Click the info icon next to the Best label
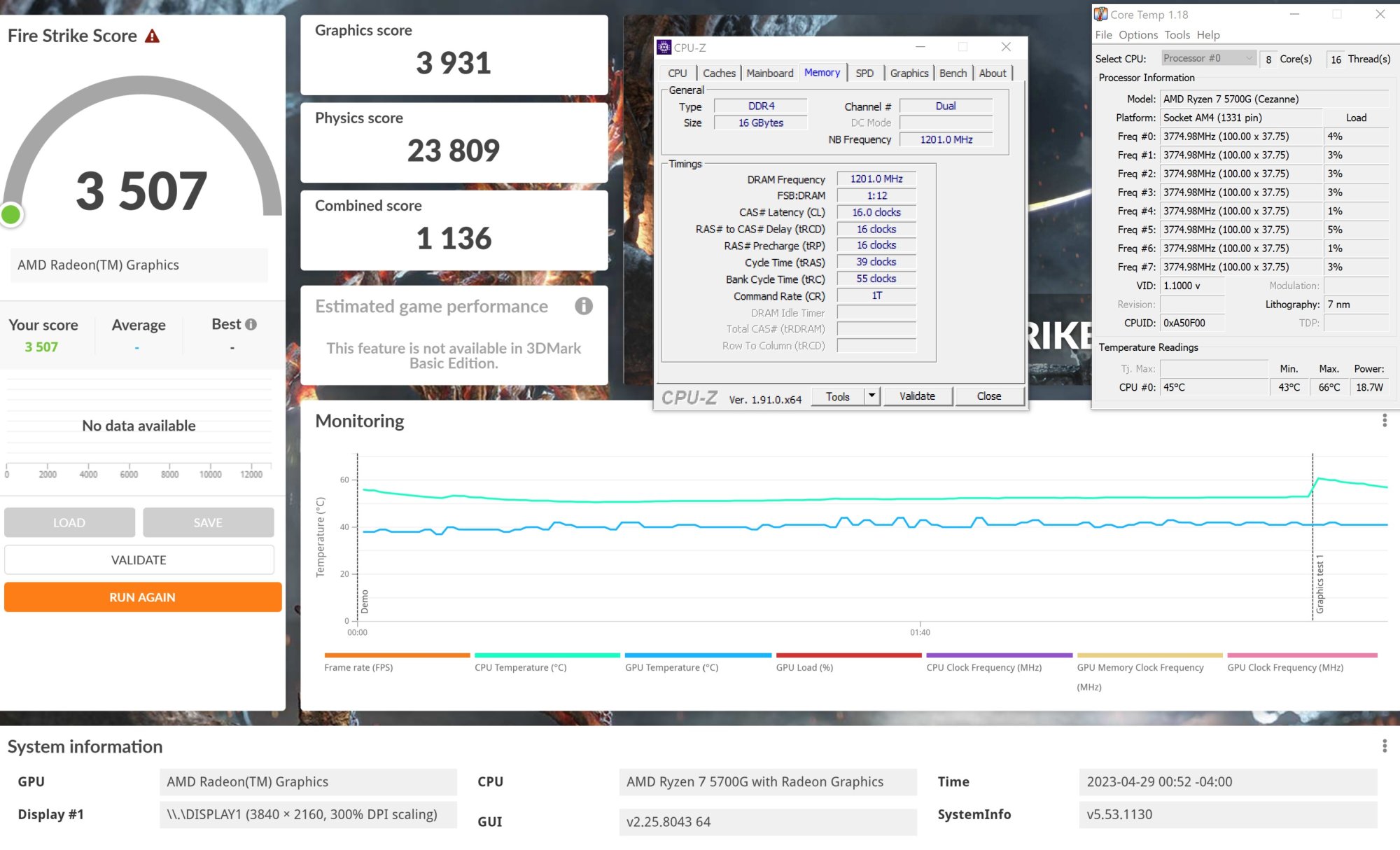Image resolution: width=1400 pixels, height=850 pixels. pos(251,323)
